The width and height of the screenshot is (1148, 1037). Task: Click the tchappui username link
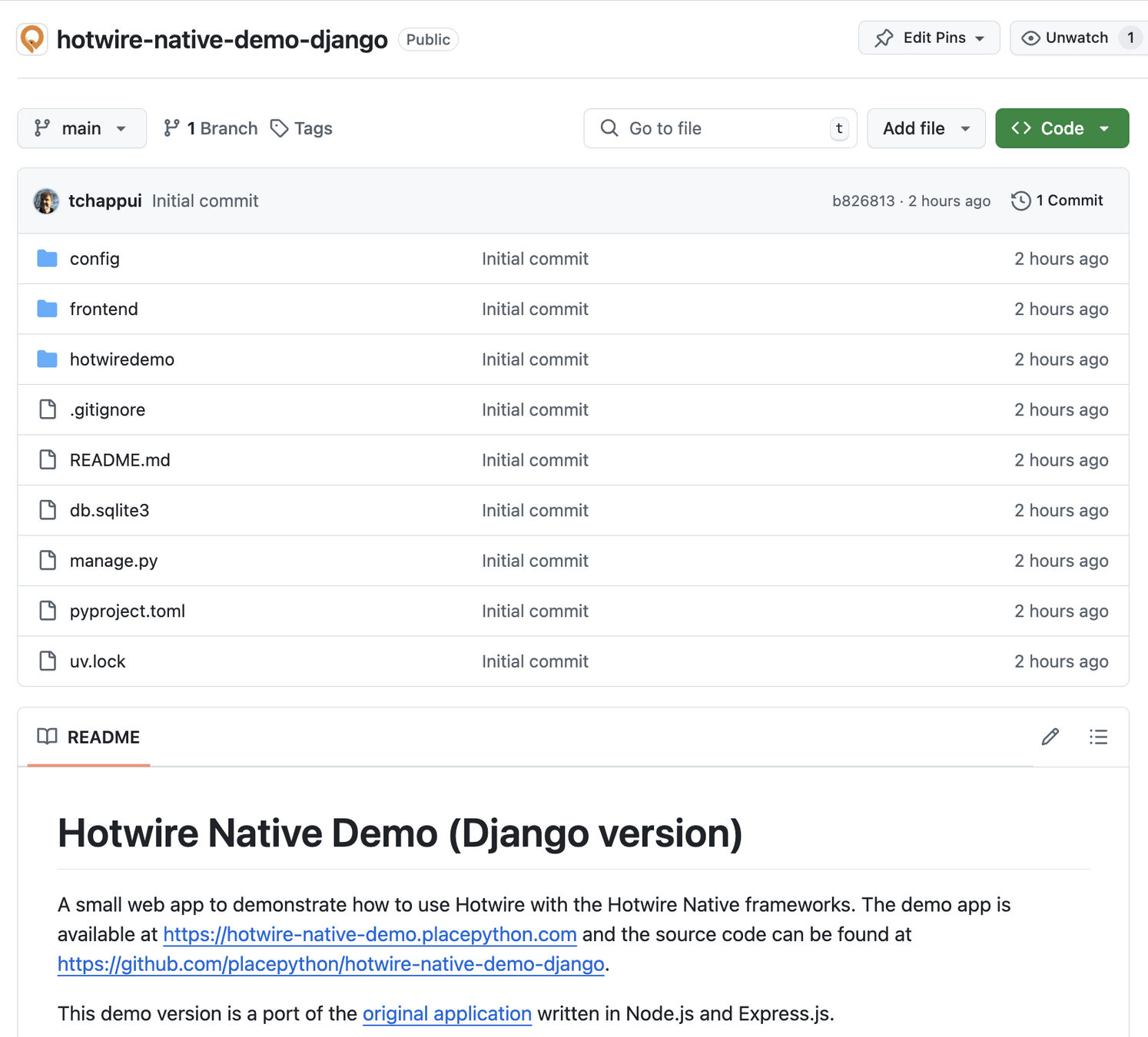(x=105, y=201)
